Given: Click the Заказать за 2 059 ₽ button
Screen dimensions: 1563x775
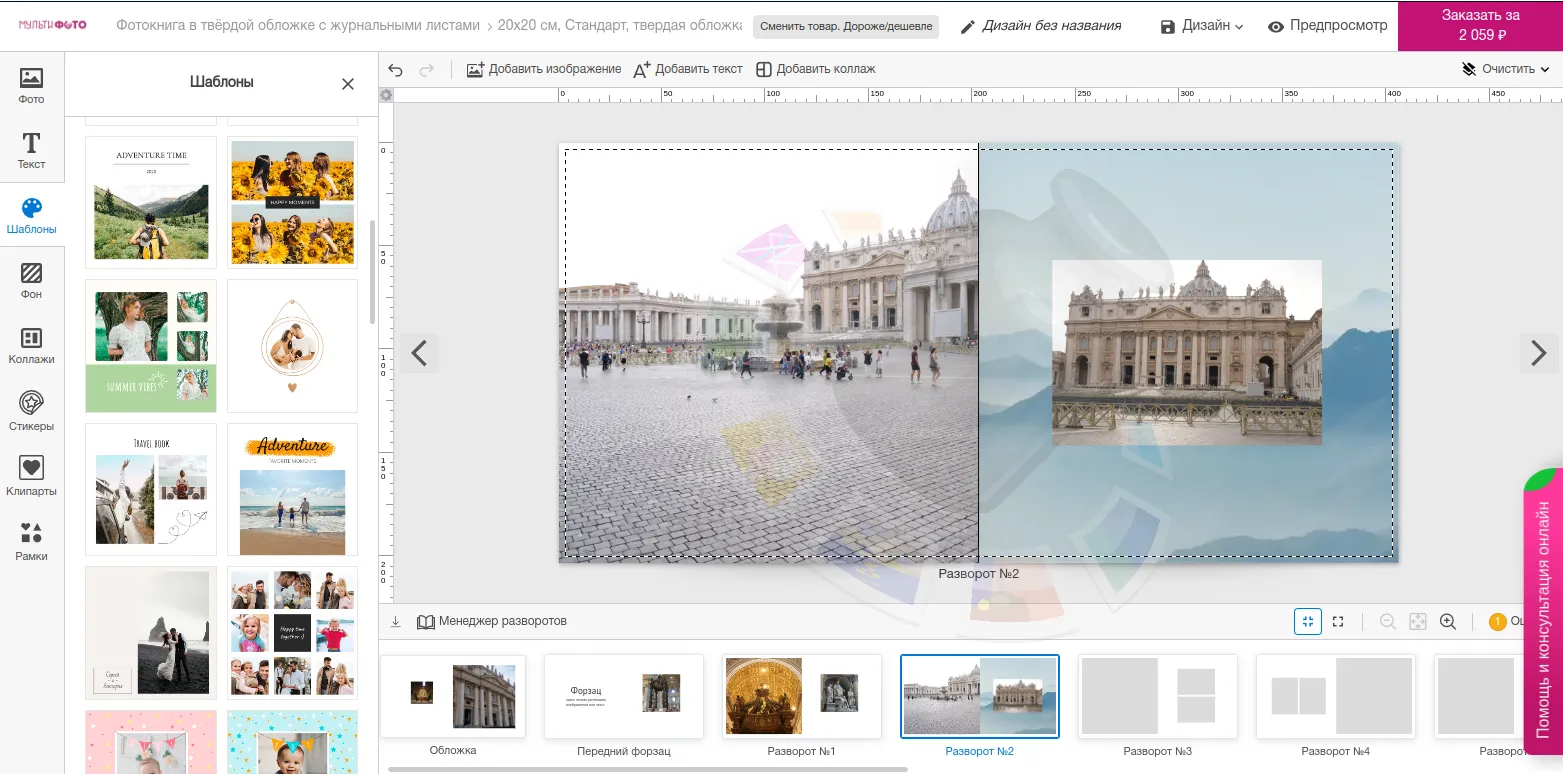Looking at the screenshot, I should pyautogui.click(x=1480, y=26).
